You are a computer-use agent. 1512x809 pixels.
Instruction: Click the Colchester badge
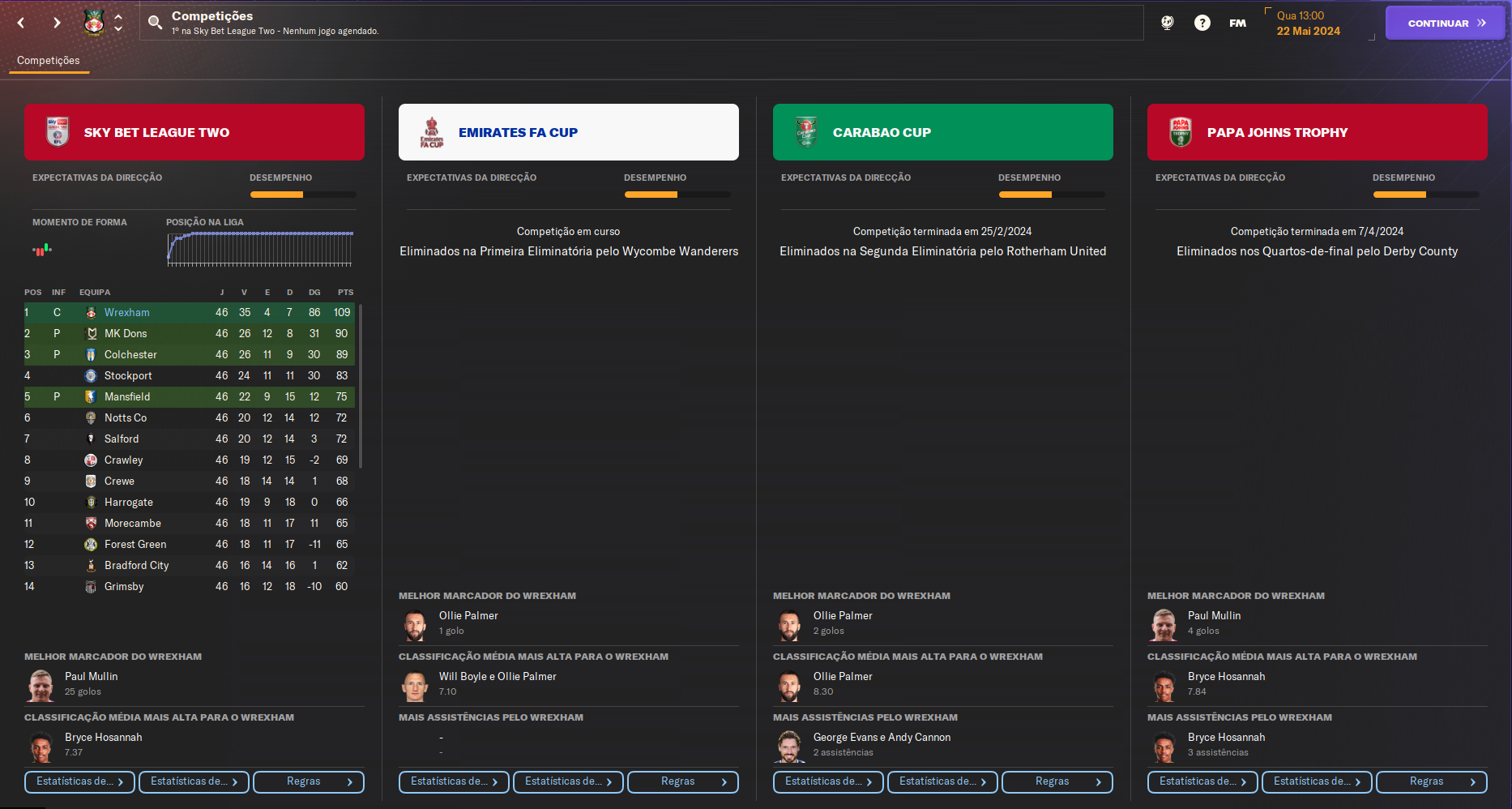coord(91,355)
